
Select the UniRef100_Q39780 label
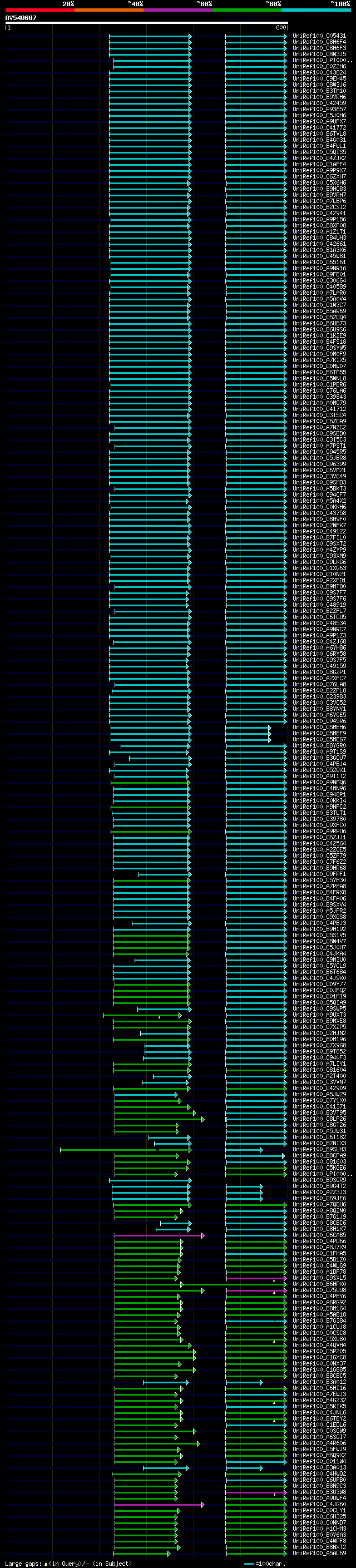319,819
